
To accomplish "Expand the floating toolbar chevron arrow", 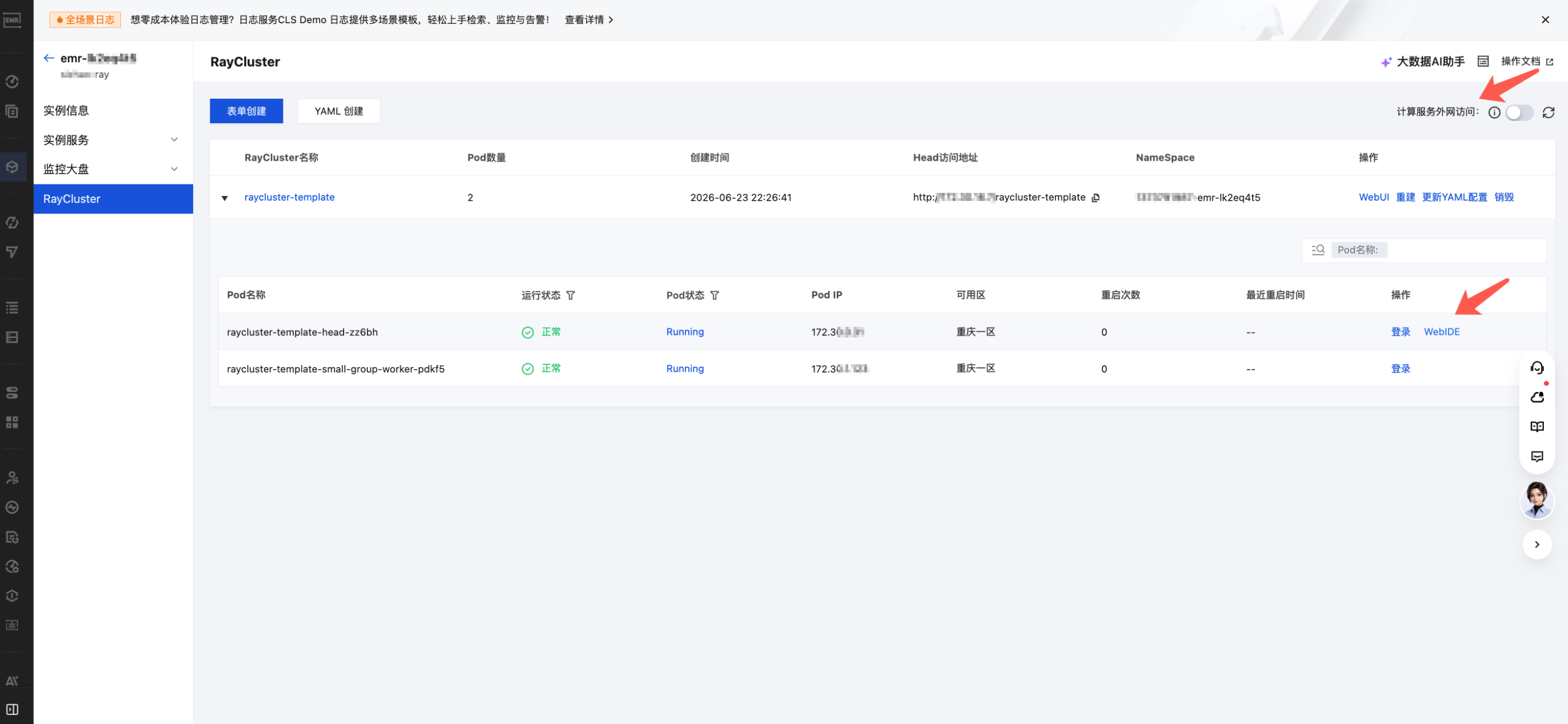I will click(x=1537, y=544).
